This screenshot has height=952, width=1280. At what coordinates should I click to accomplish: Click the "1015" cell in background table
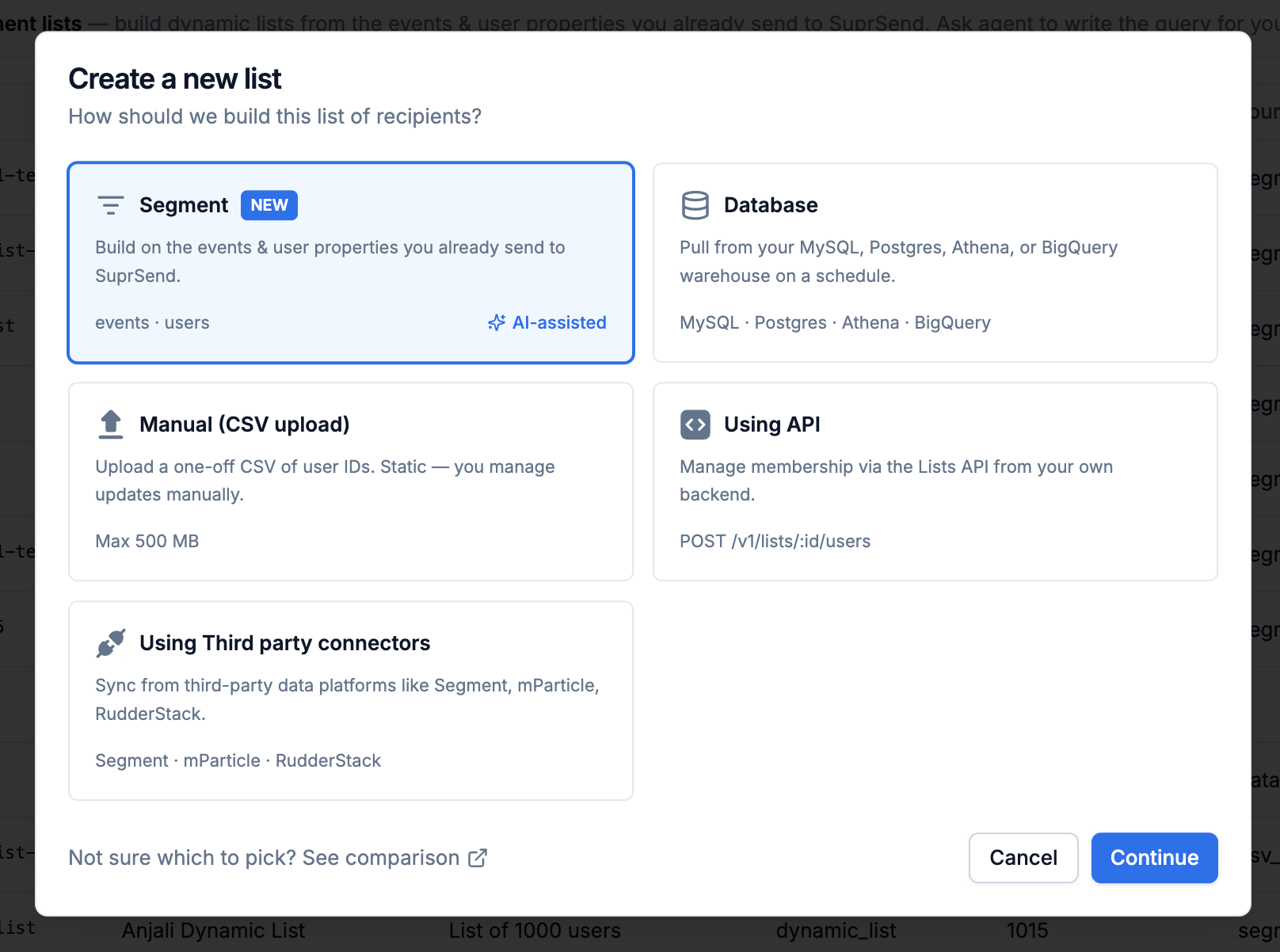pyautogui.click(x=1027, y=931)
